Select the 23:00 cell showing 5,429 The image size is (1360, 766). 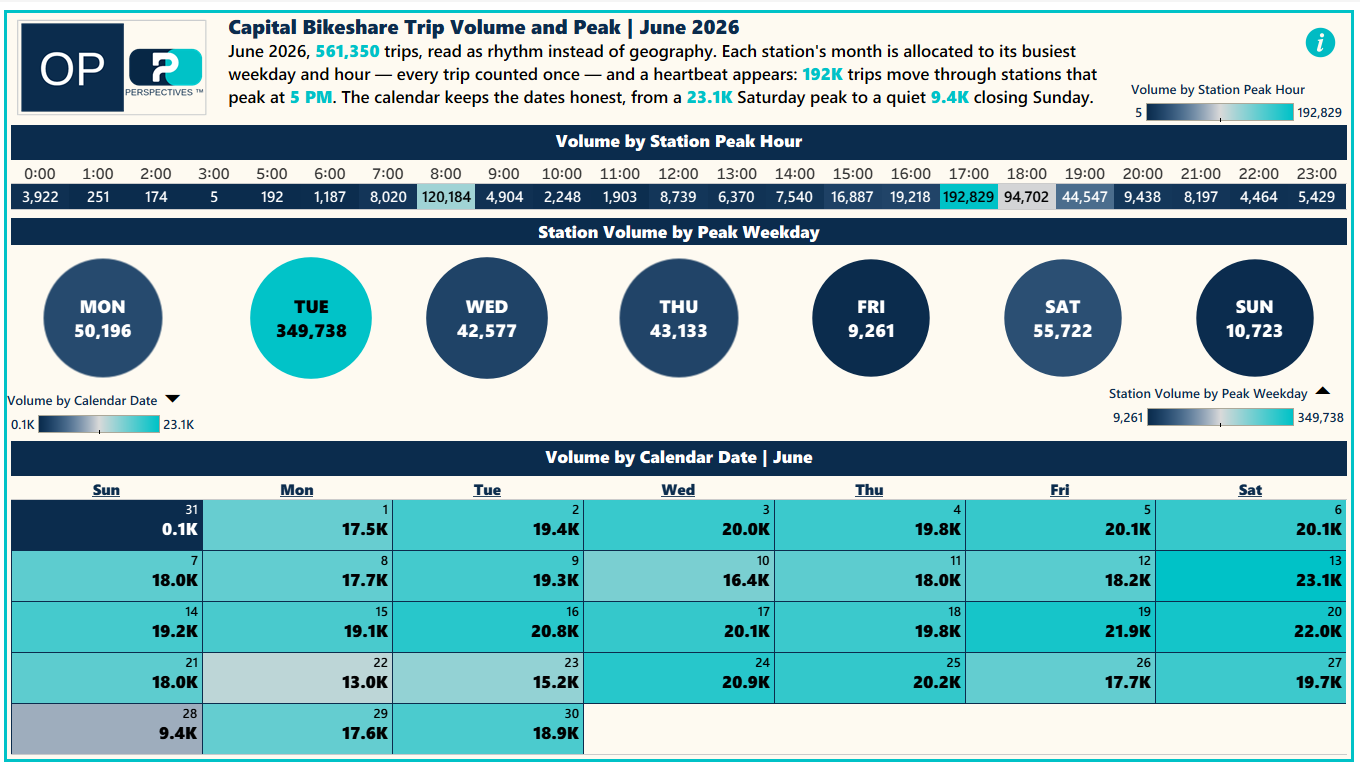coord(1316,197)
